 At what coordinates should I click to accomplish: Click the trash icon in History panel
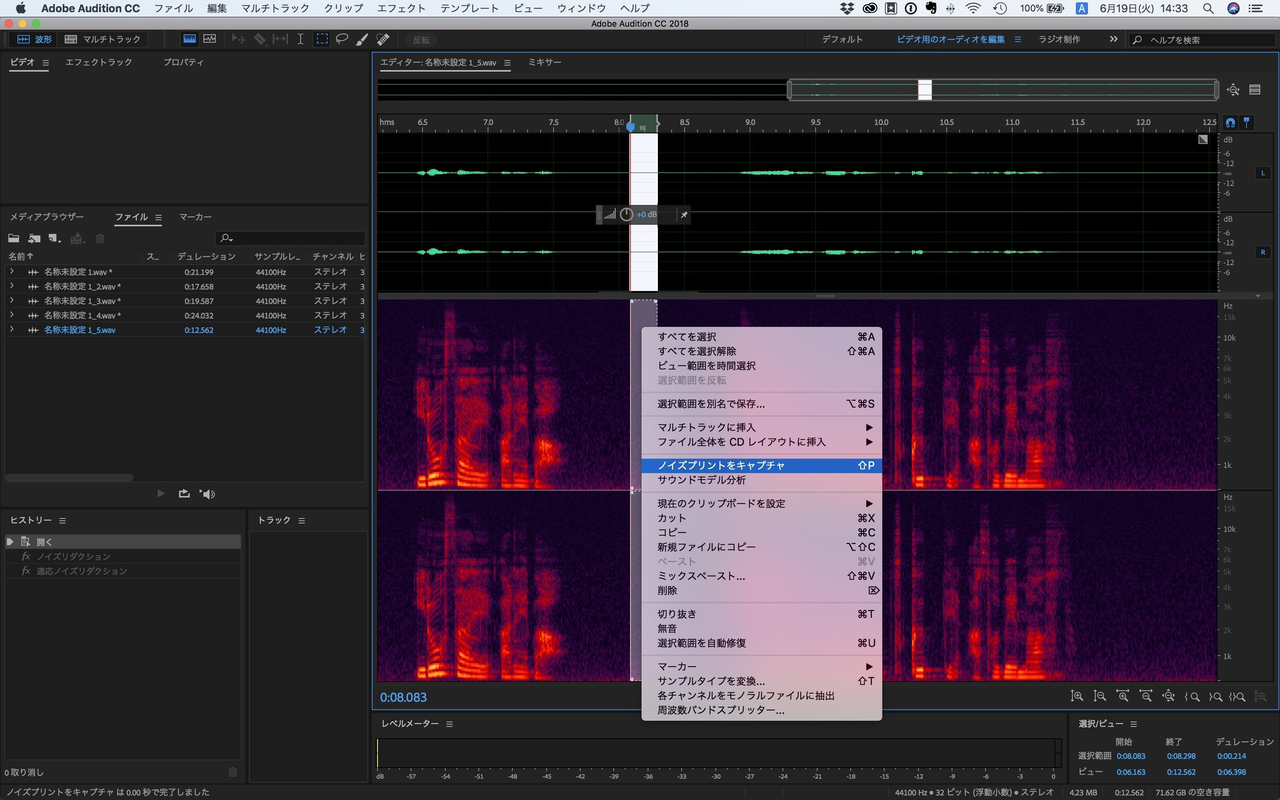[233, 772]
